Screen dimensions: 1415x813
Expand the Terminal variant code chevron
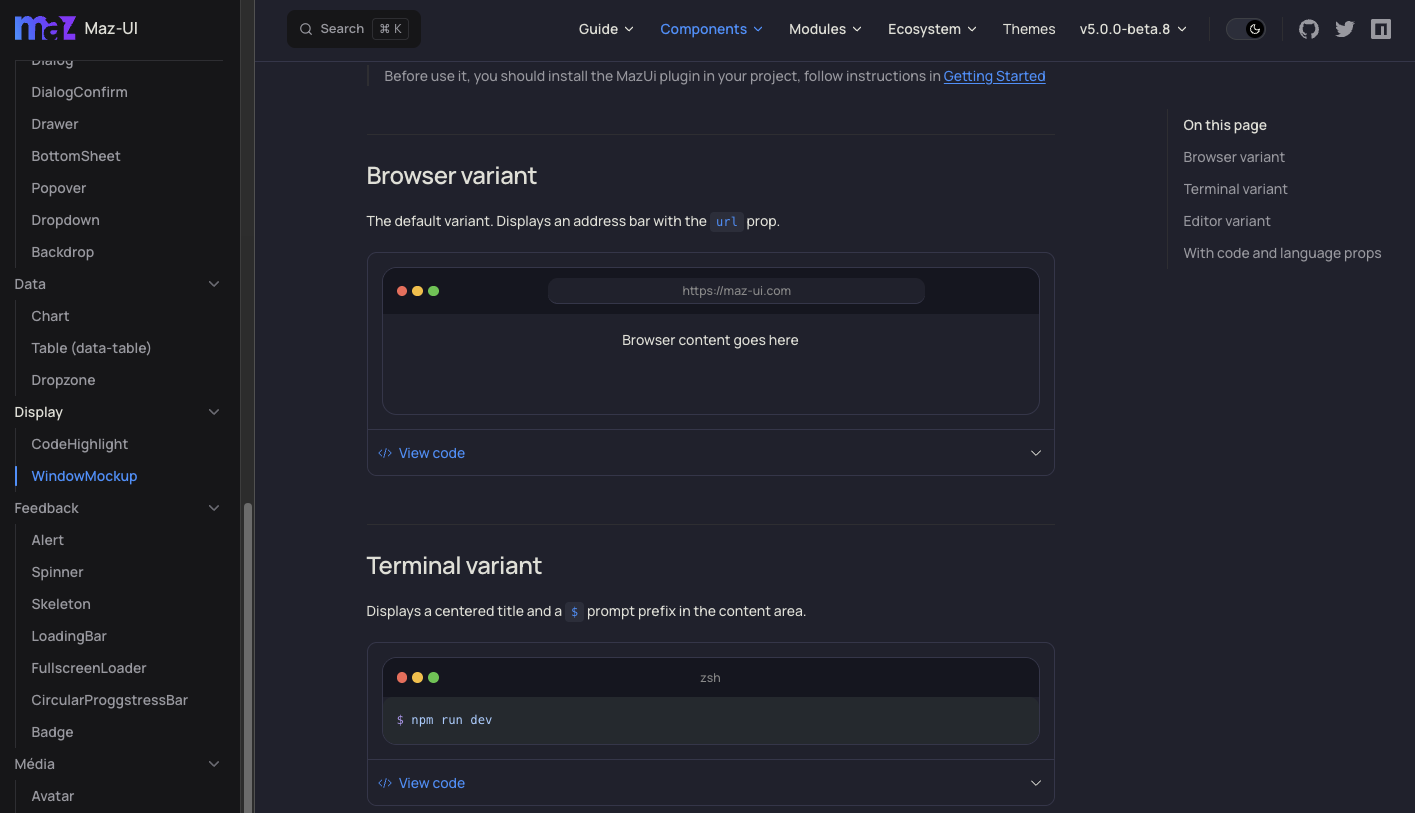coord(1036,783)
